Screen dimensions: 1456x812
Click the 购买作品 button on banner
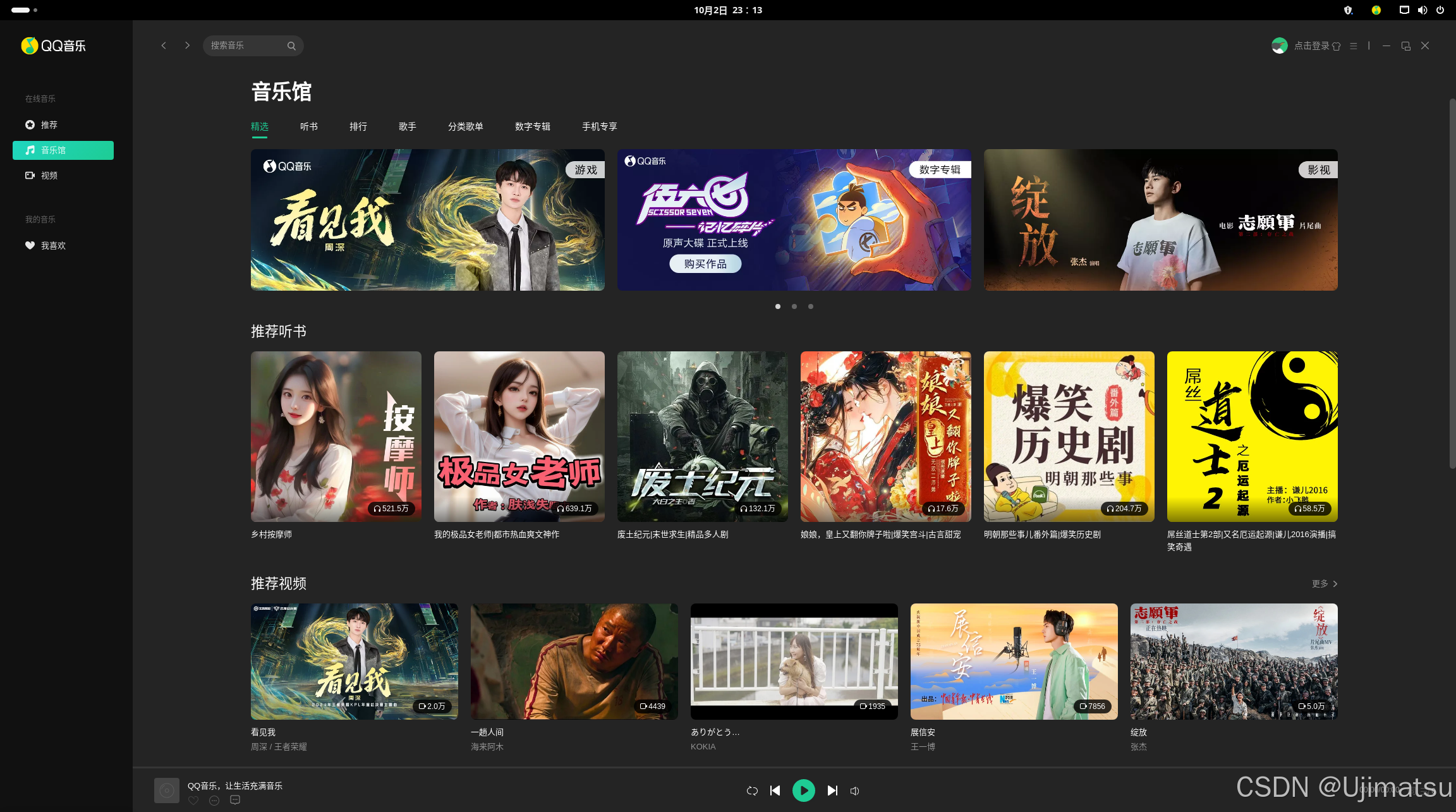pos(705,264)
